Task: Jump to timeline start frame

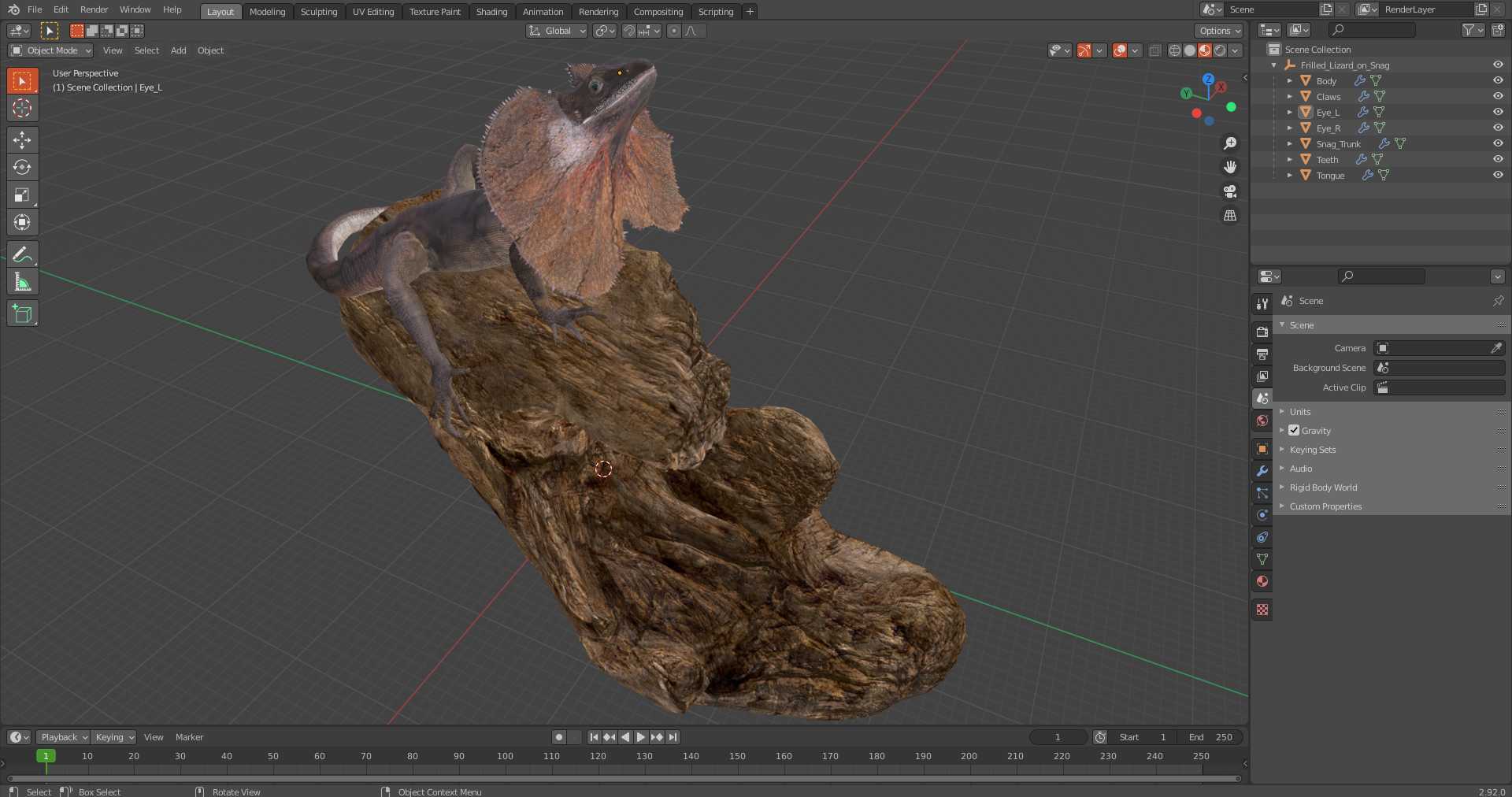Action: 594,737
